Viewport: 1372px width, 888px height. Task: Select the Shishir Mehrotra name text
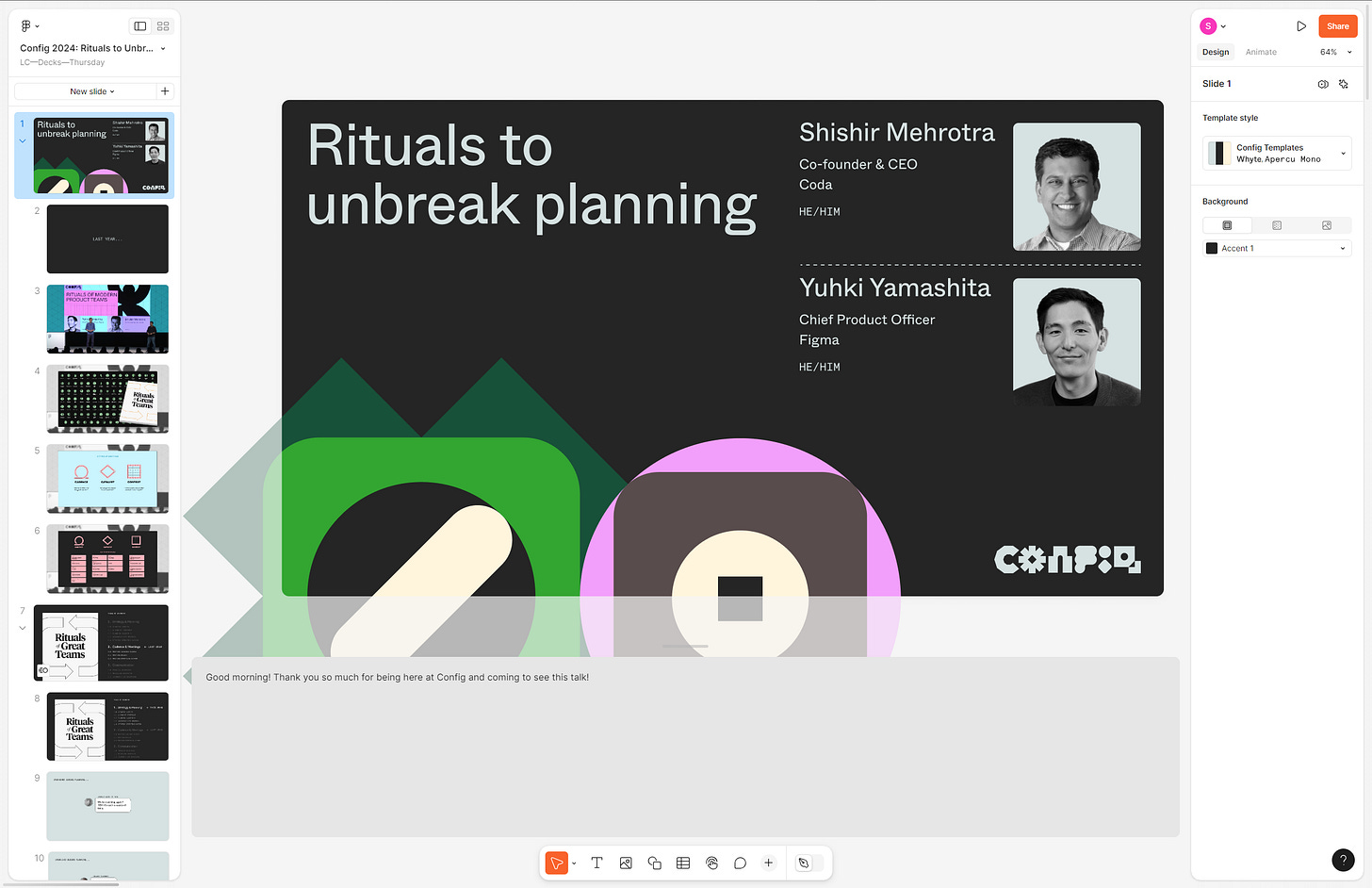[896, 132]
